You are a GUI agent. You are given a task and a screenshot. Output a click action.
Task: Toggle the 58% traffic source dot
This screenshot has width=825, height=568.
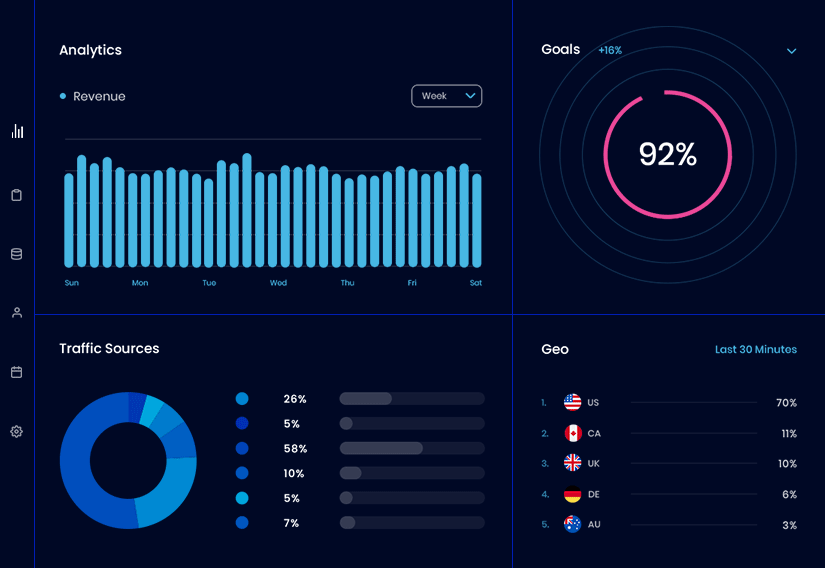pos(242,449)
